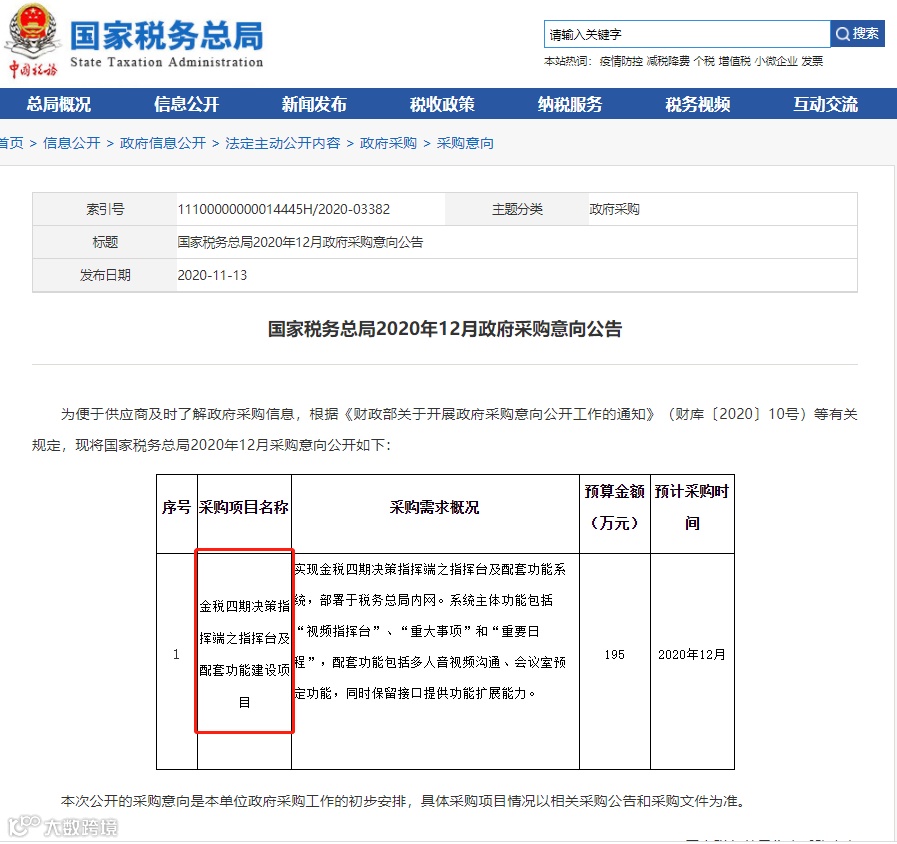Open the 信息公开 navigation menu

click(186, 104)
